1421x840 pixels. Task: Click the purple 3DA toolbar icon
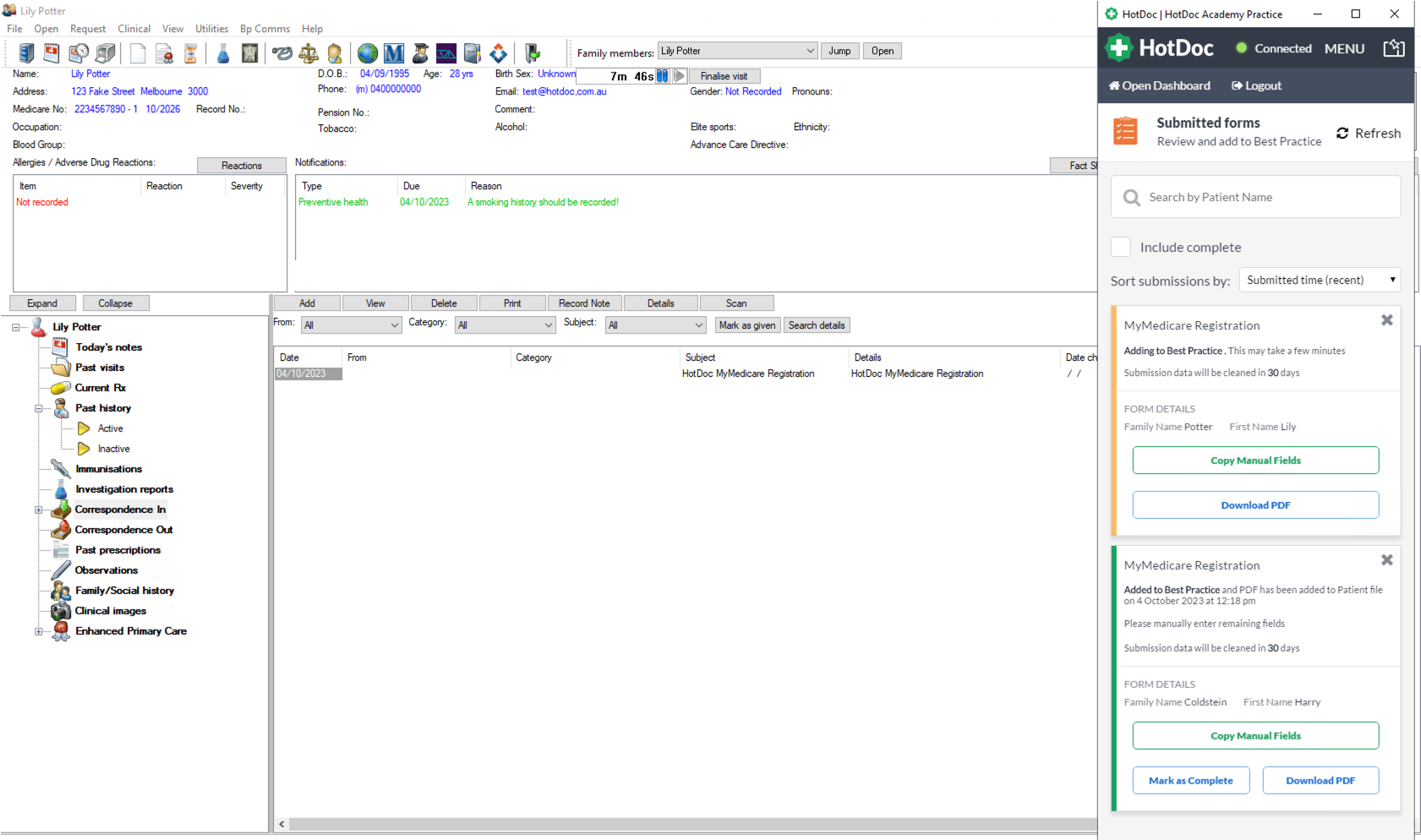(x=446, y=53)
